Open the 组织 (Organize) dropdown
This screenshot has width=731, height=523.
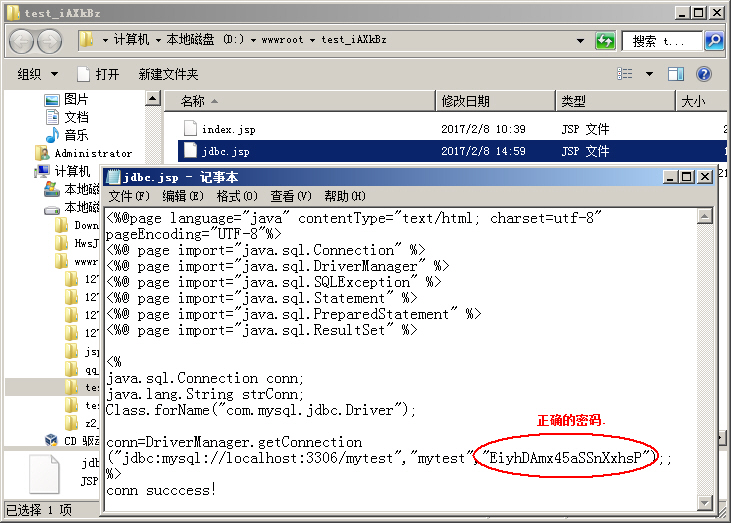pos(38,74)
